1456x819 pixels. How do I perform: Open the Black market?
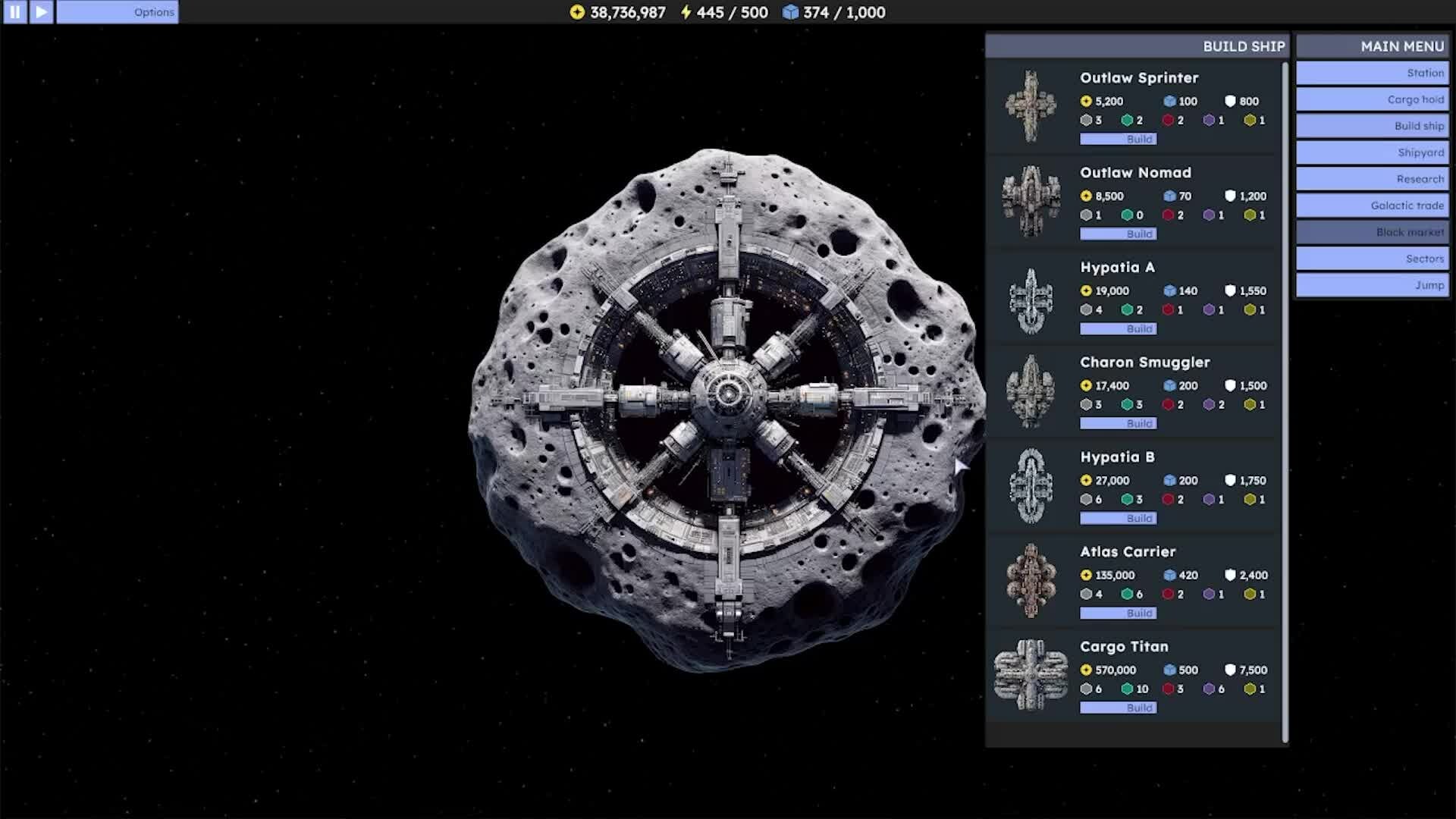click(1372, 232)
